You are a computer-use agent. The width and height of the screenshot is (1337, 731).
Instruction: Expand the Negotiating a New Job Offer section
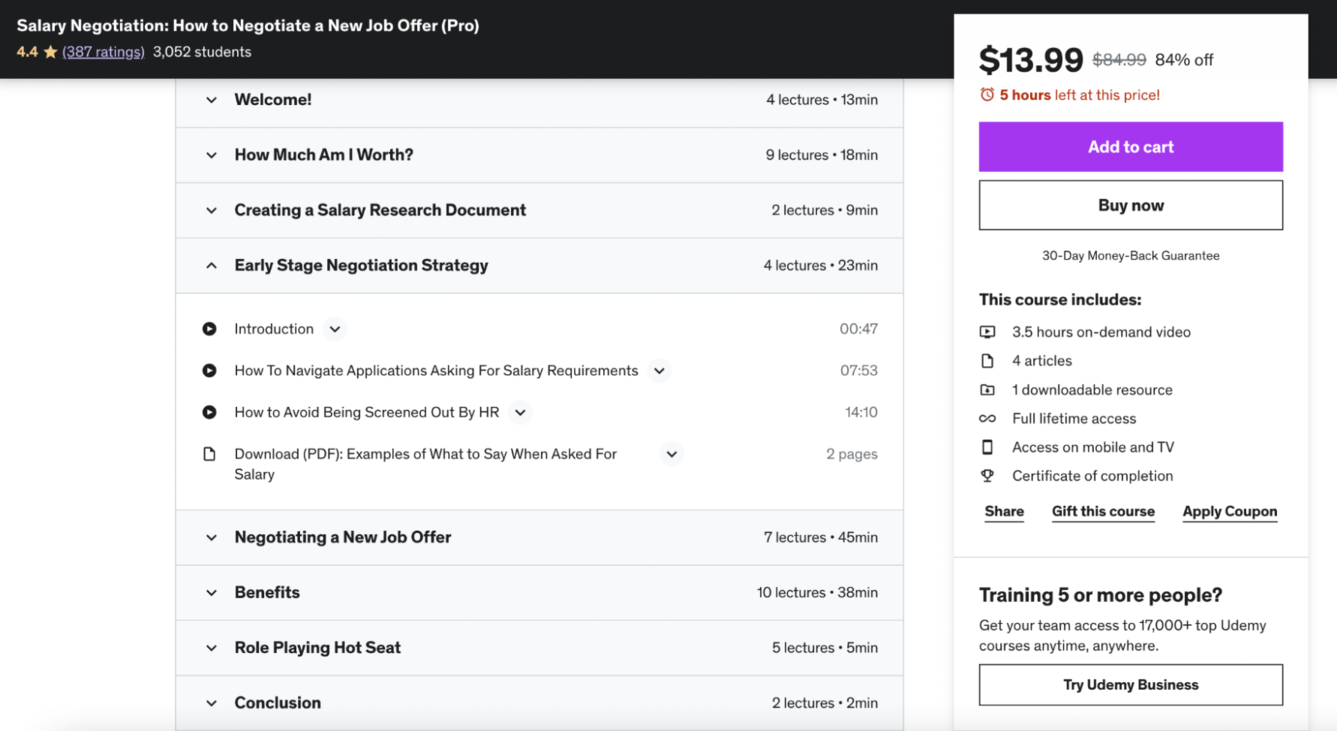coord(211,538)
